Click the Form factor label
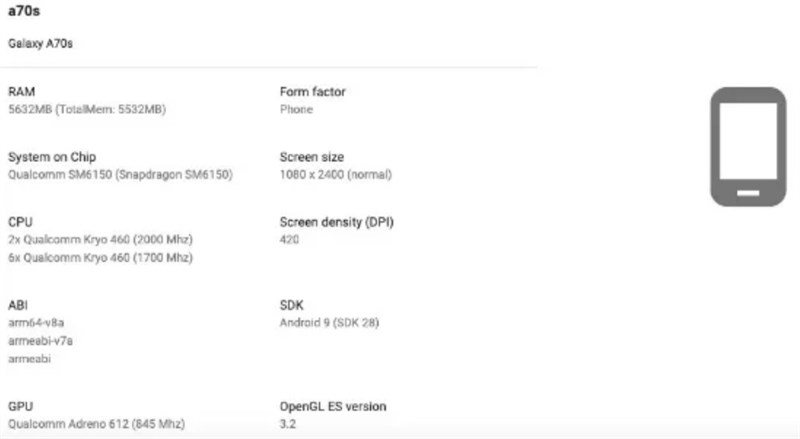The width and height of the screenshot is (800, 439). point(313,91)
